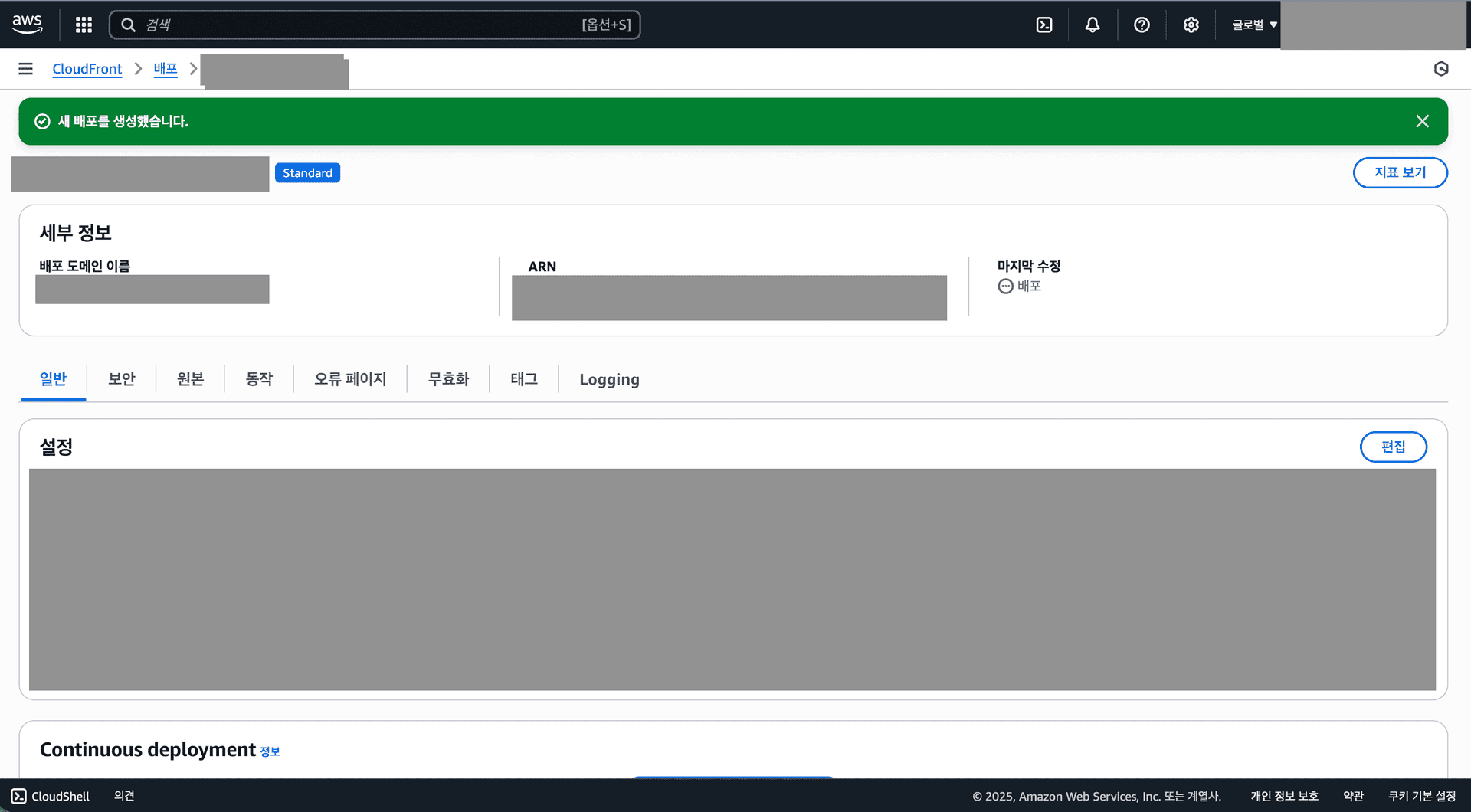This screenshot has height=812, width=1471.
Task: Open the side navigation hamburger menu
Action: (25, 68)
